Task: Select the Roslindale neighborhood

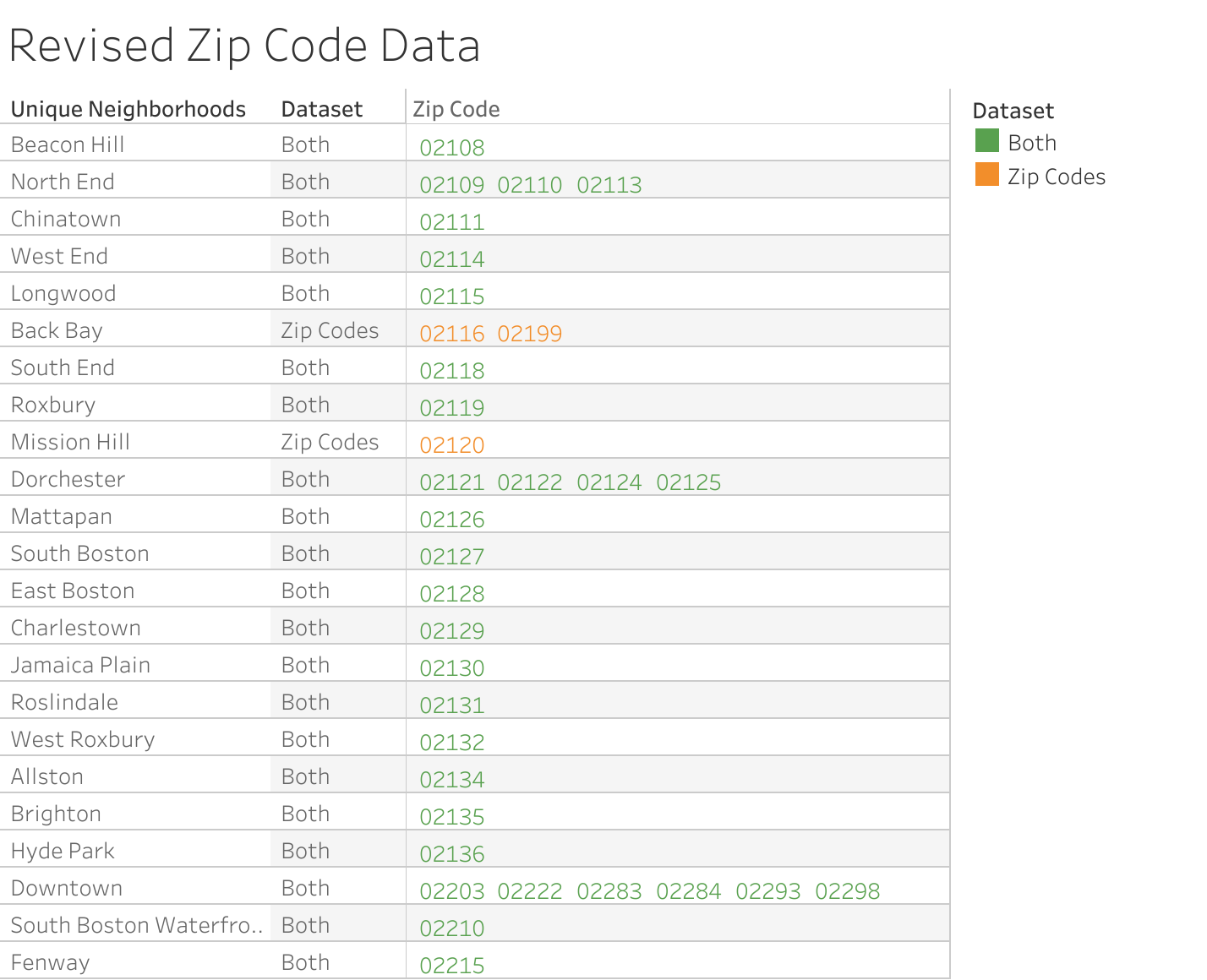Action: (x=64, y=702)
